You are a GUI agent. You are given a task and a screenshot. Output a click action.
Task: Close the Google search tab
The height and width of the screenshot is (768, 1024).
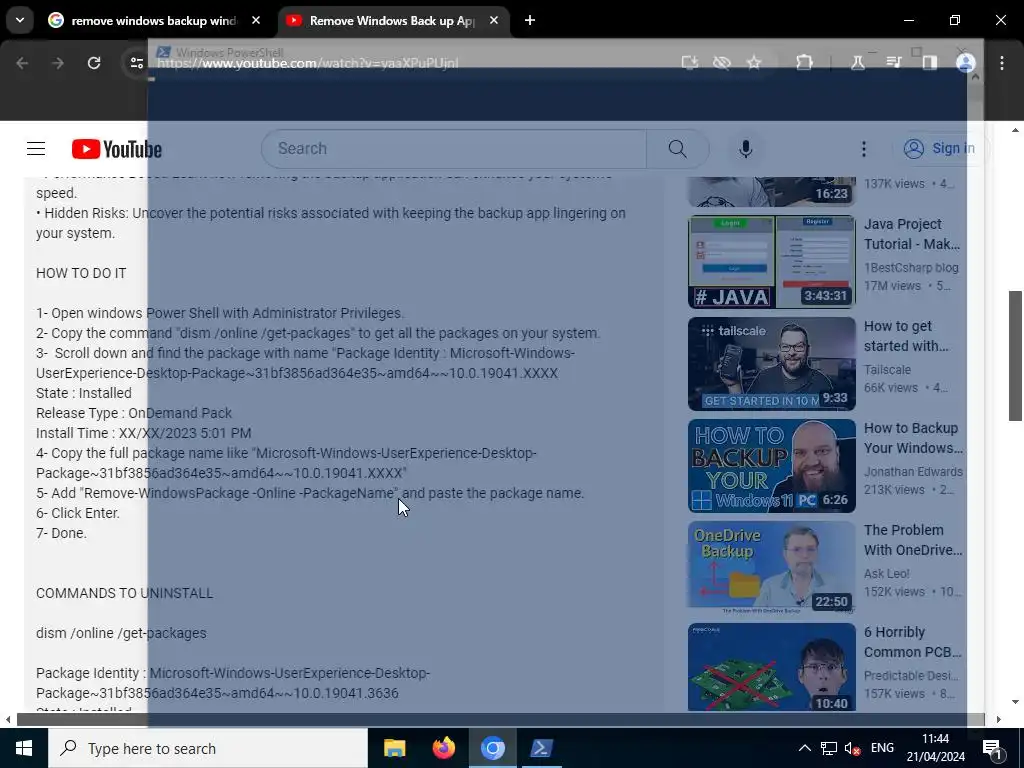click(x=256, y=21)
